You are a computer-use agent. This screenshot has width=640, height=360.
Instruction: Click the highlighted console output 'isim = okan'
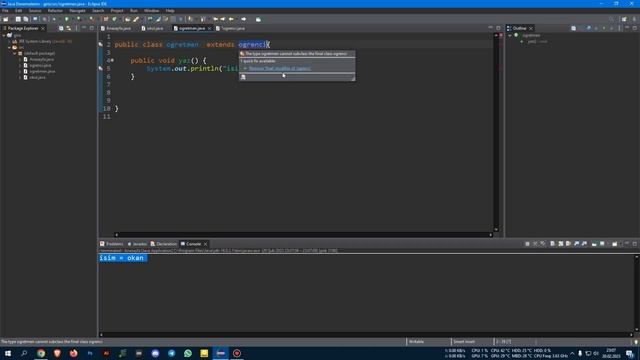click(x=122, y=258)
